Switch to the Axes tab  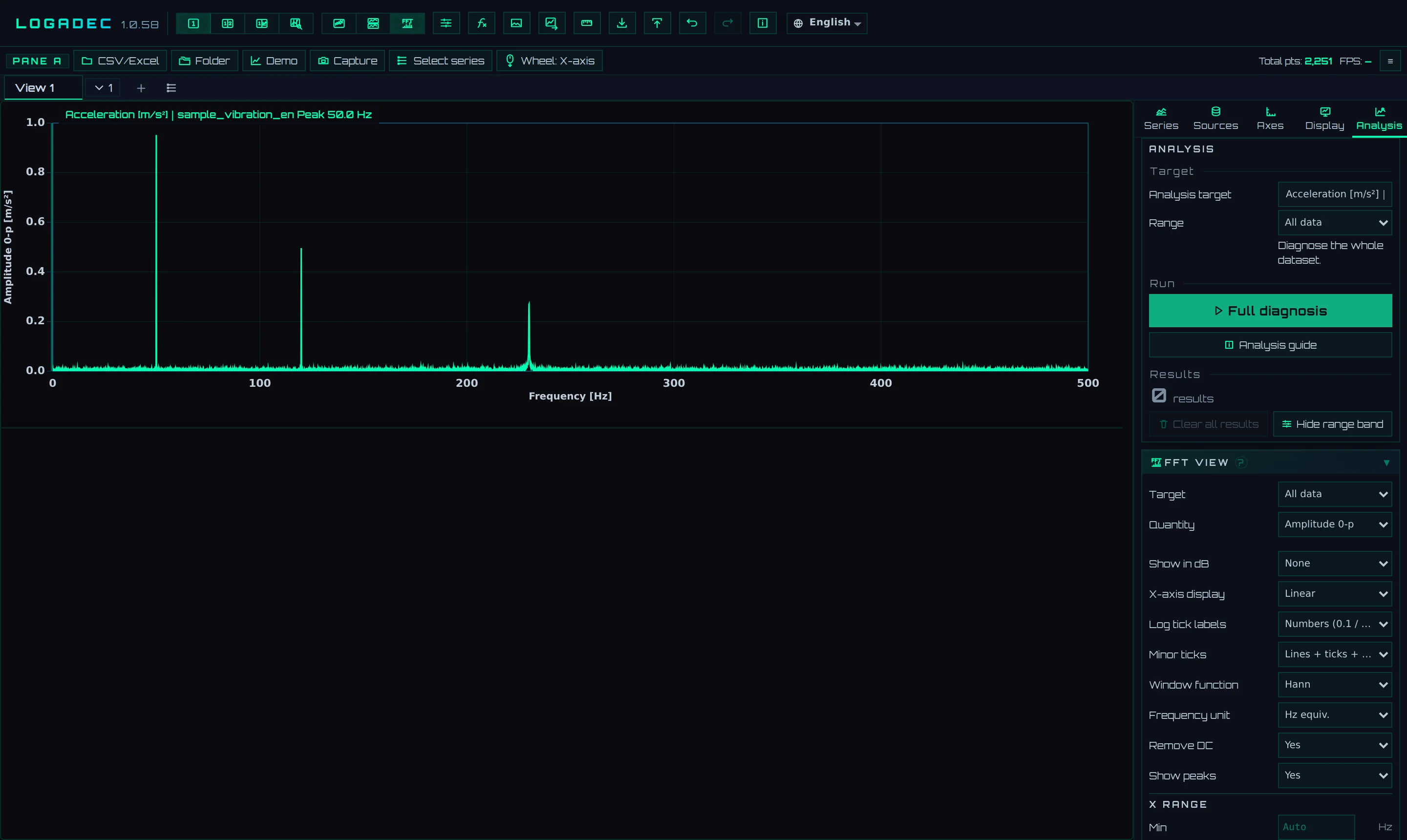[x=1270, y=119]
